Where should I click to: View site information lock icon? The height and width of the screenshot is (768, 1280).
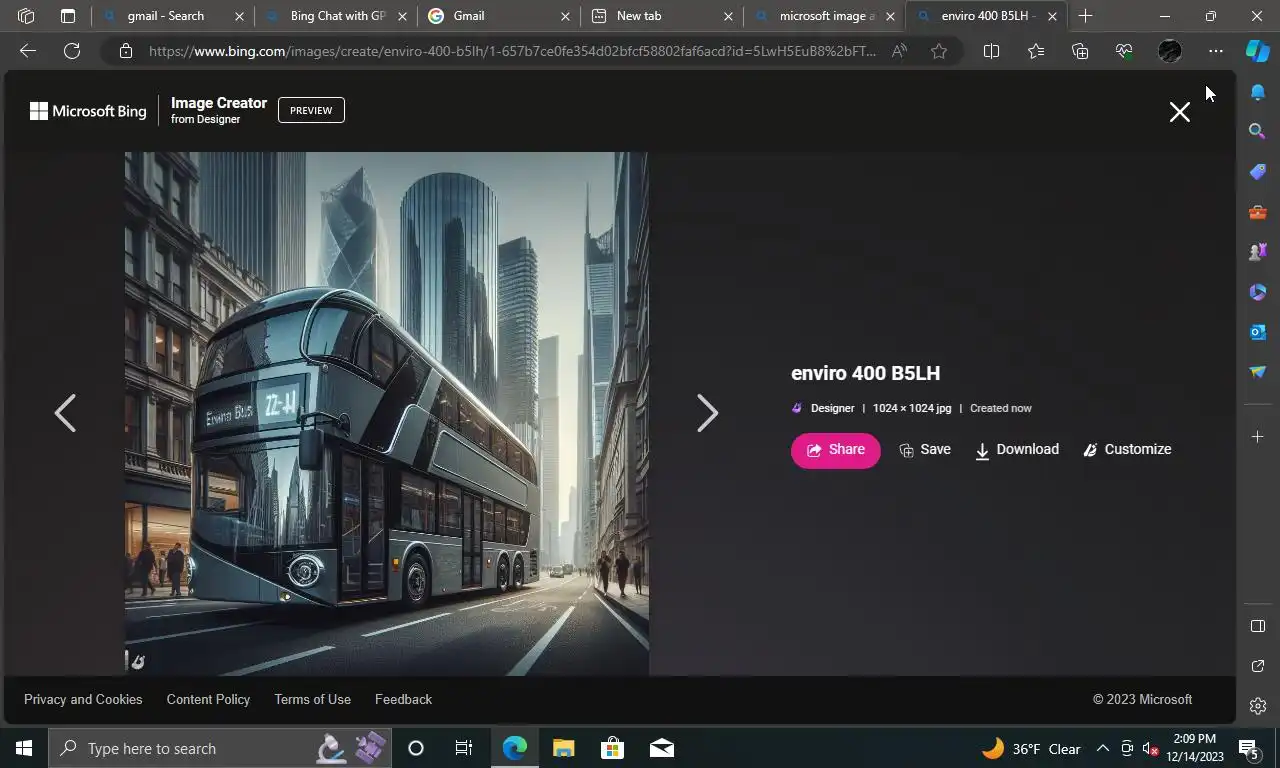click(x=125, y=51)
